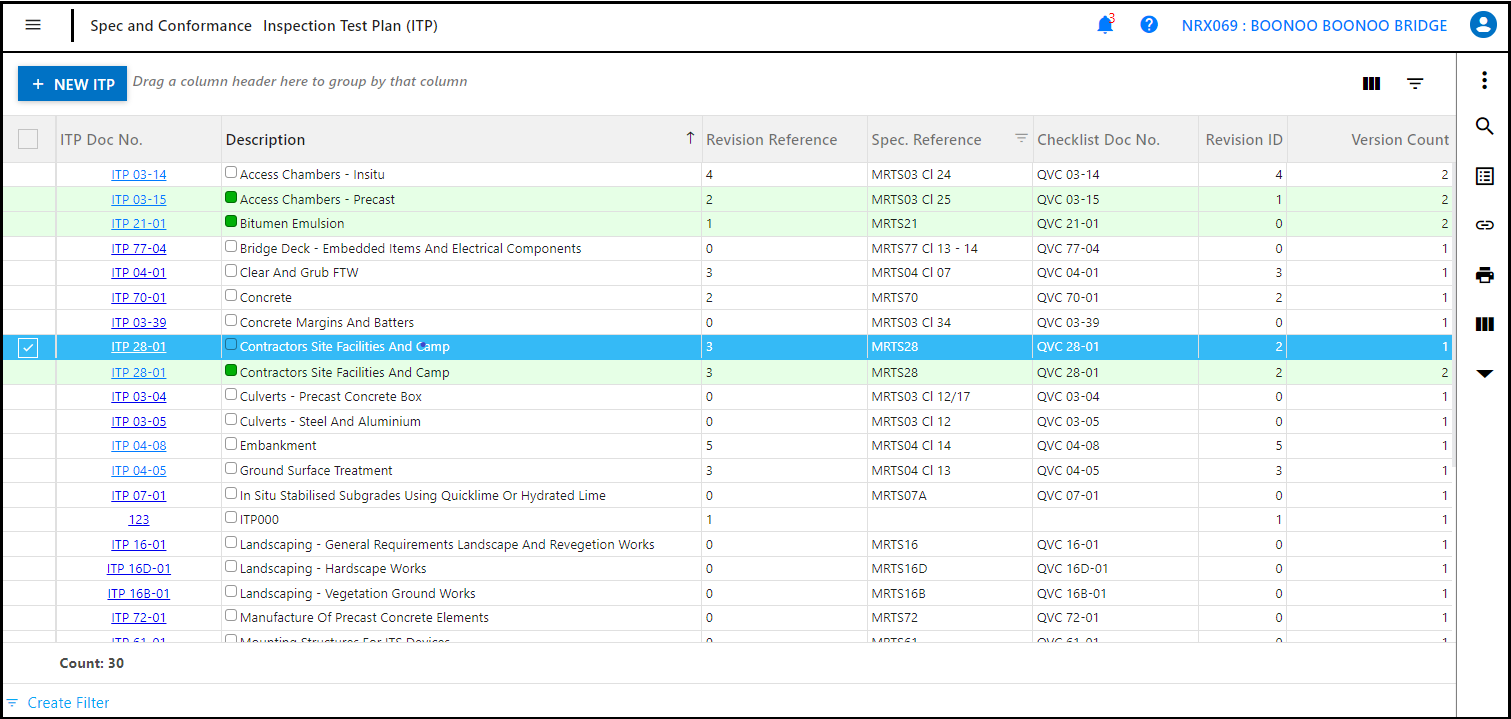Image resolution: width=1511 pixels, height=719 pixels.
Task: Open the list view icon in sidebar
Action: tap(1485, 176)
